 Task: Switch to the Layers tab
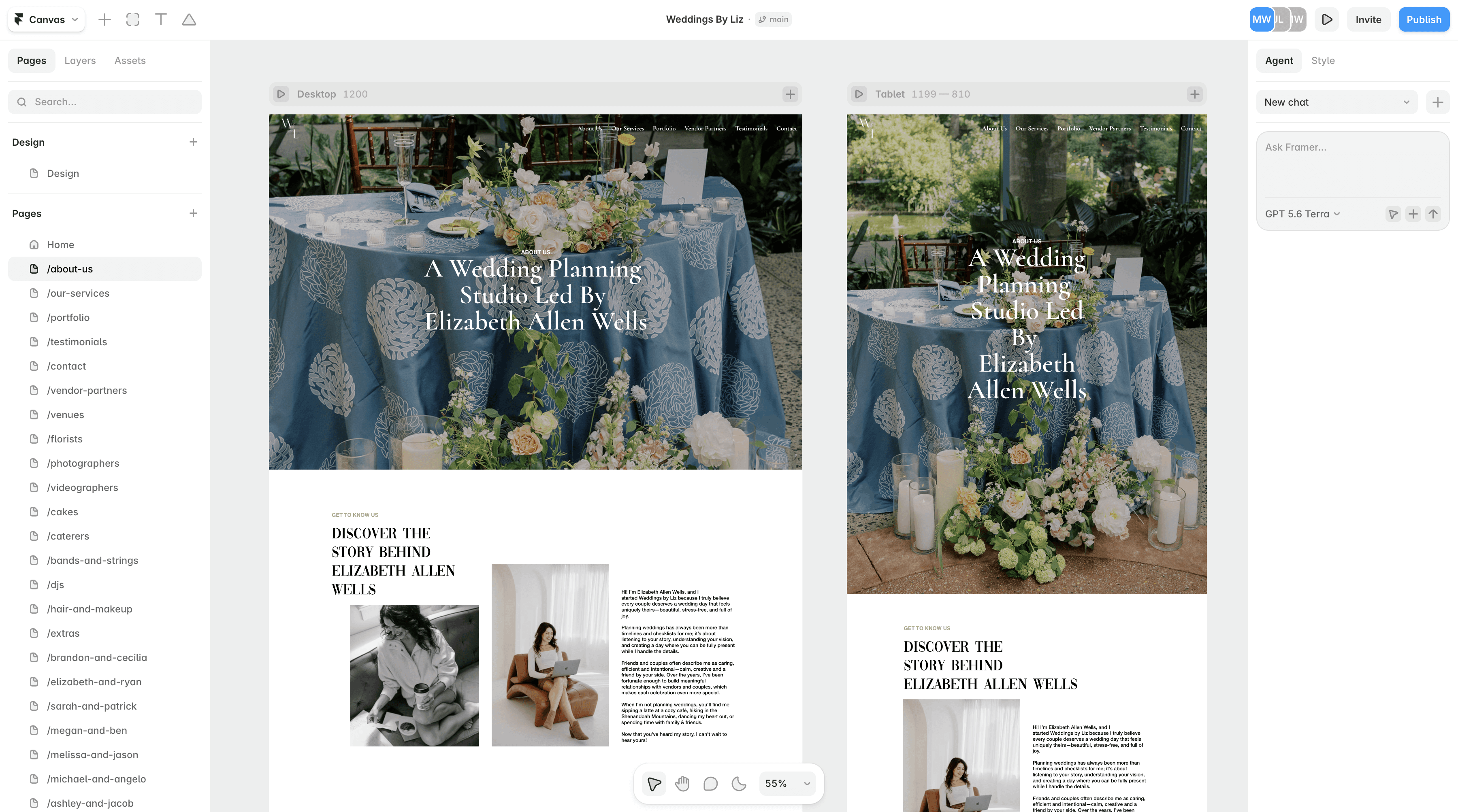80,61
